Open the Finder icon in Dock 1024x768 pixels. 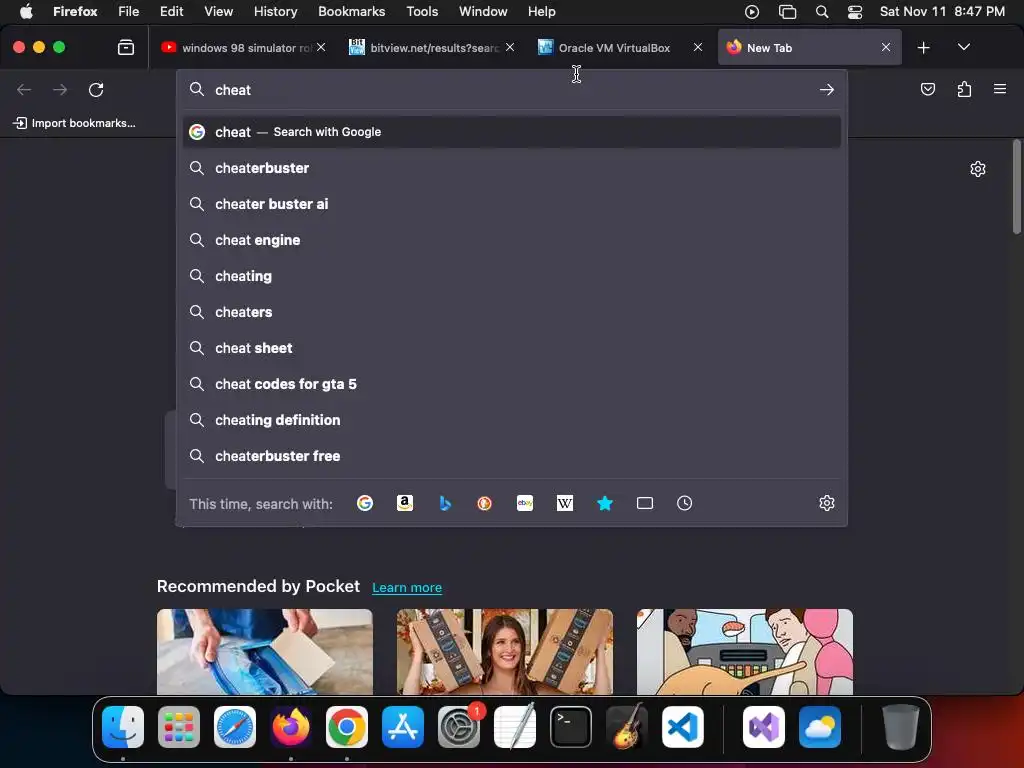pyautogui.click(x=123, y=727)
